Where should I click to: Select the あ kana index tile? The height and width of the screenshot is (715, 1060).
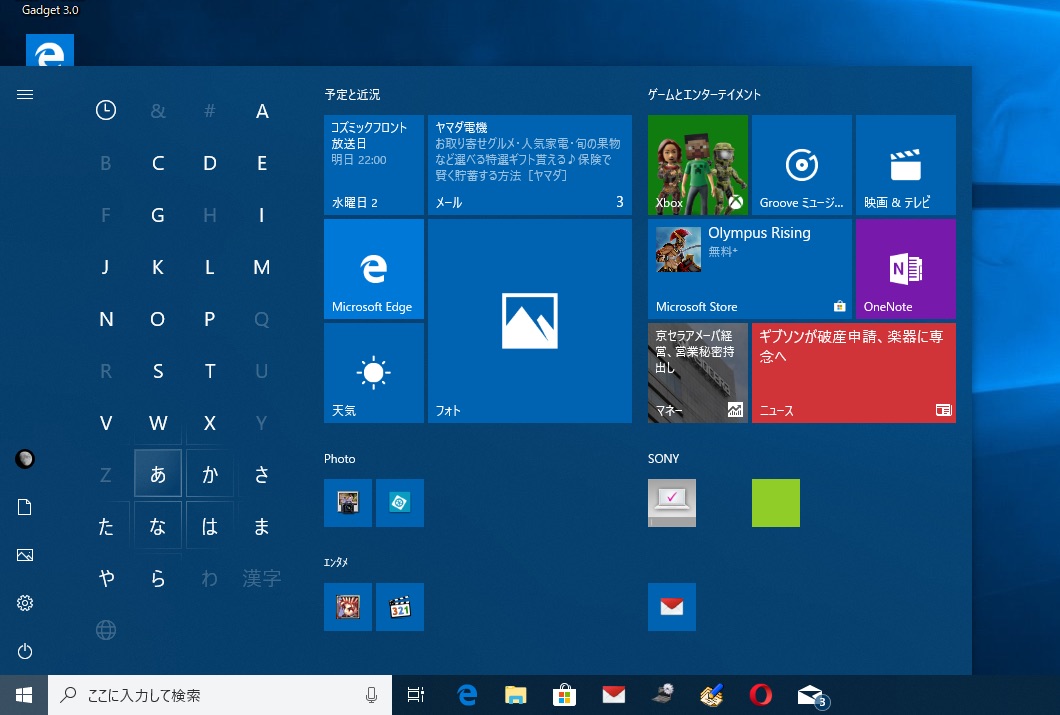158,474
